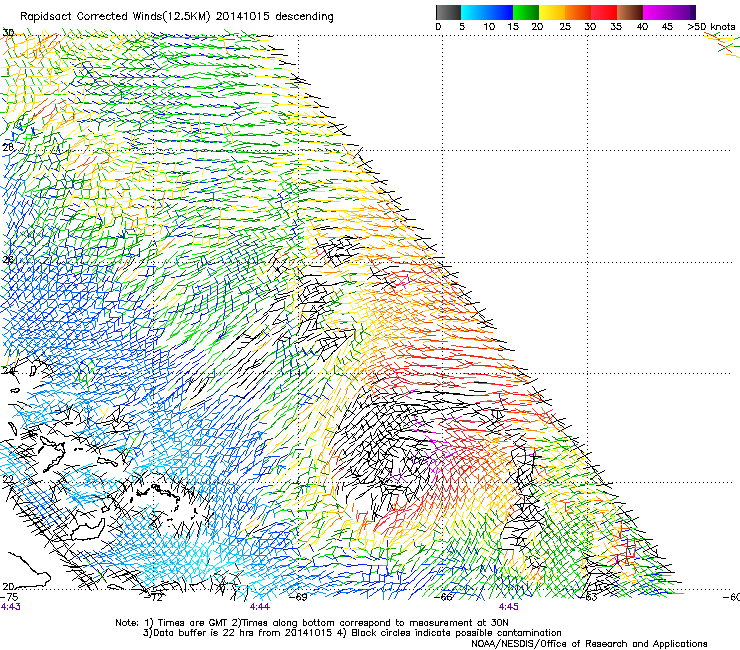Click the '45' legend scale label
Screen dimensions: 740x650
(x=667, y=27)
